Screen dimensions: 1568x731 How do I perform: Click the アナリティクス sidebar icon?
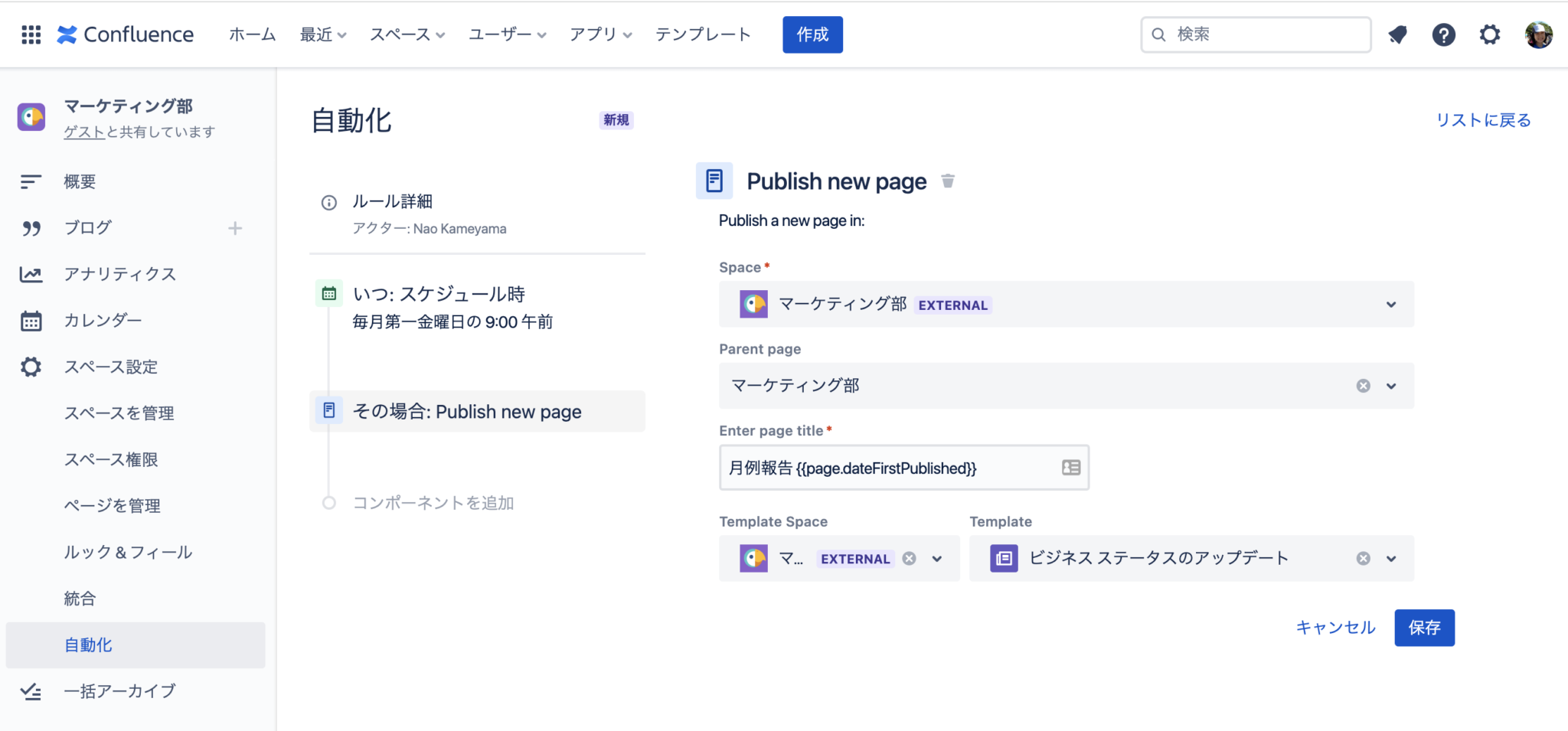coord(31,274)
